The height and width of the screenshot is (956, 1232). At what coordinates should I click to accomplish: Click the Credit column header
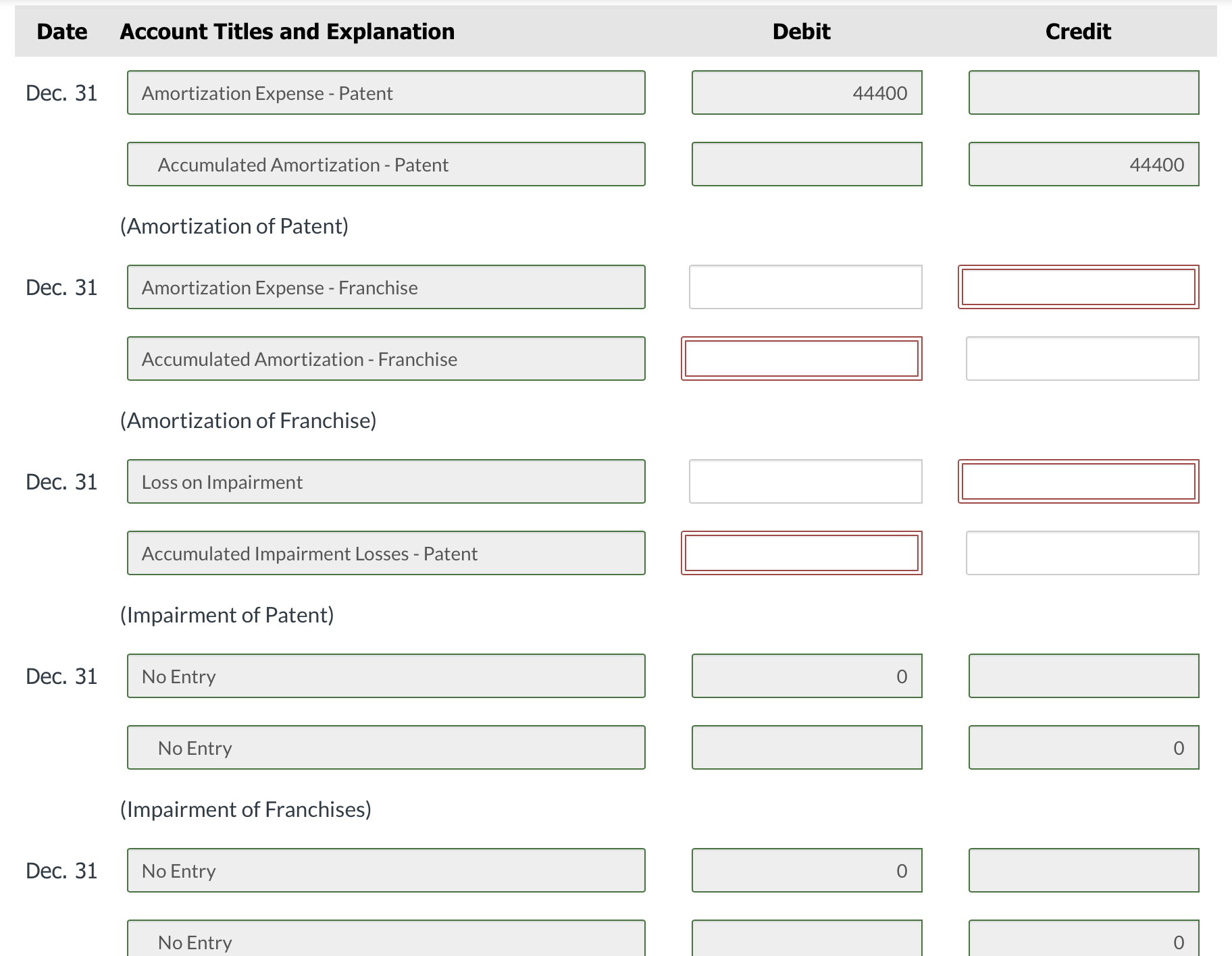(1077, 32)
